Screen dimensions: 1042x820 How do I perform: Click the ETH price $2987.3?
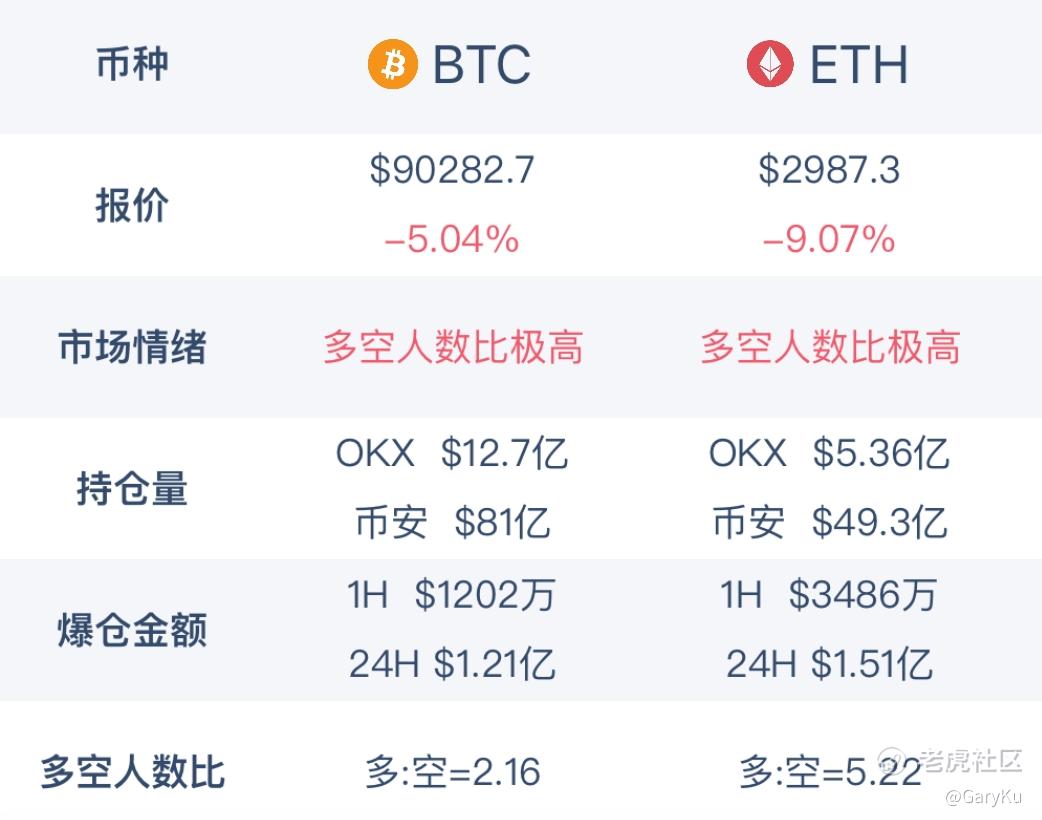[829, 170]
